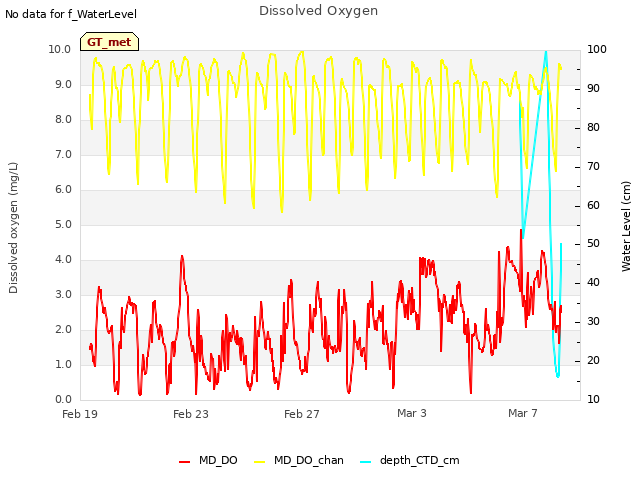640x480 pixels.
Task: Click the Feb 19 x-axis label
Action: pyautogui.click(x=80, y=414)
